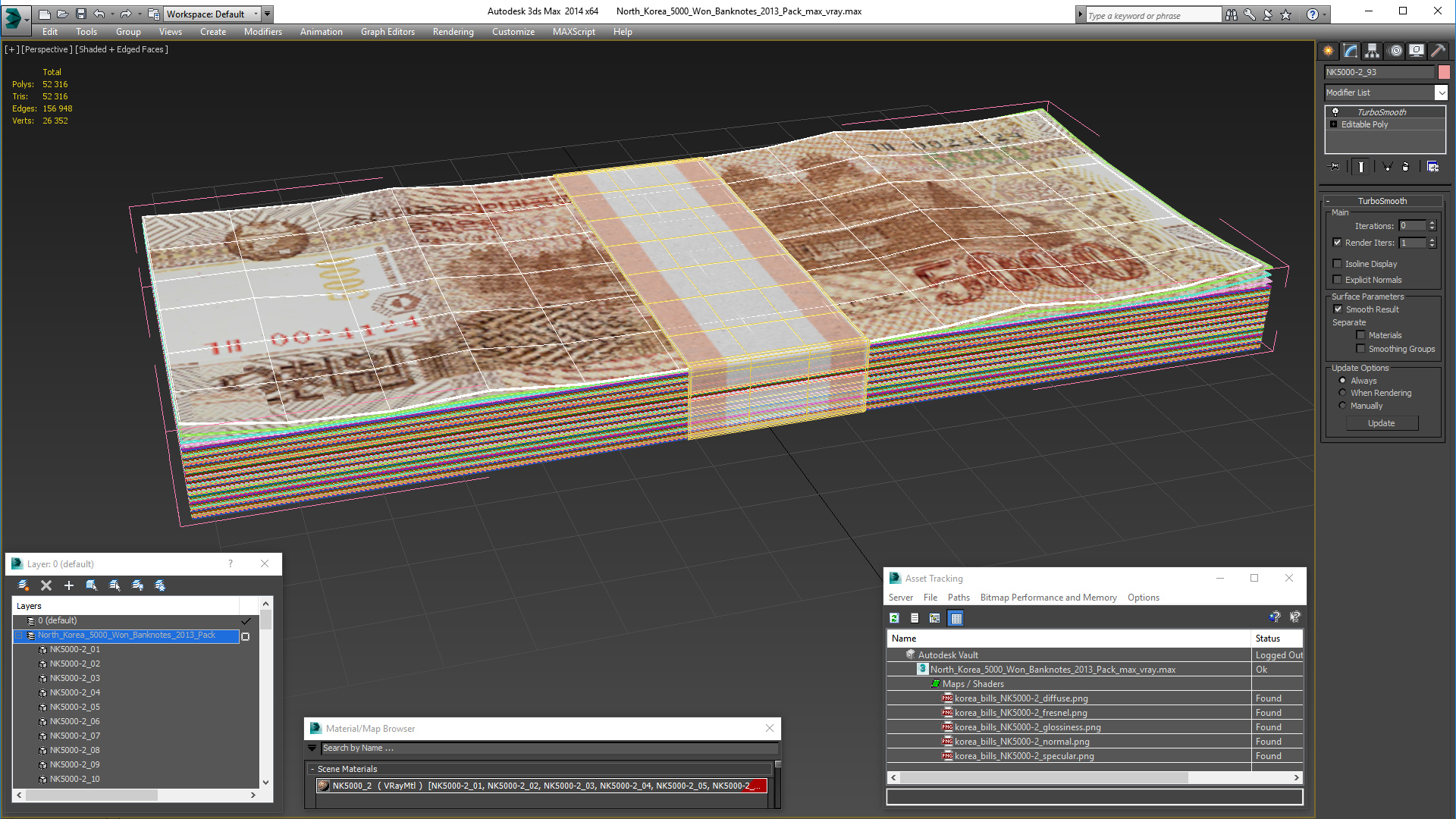Screen dimensions: 1456x819
Task: Open the Display command panel tab
Action: click(1417, 51)
